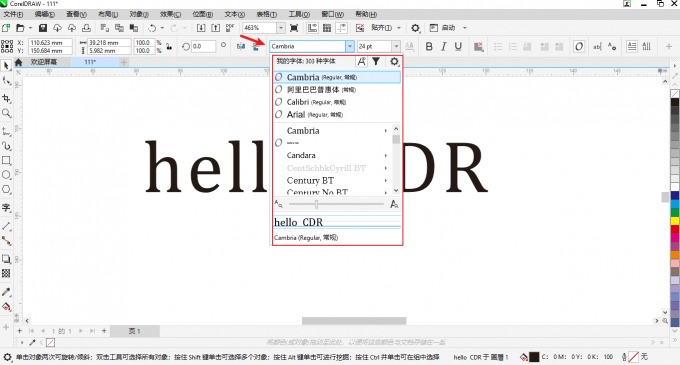Open the Options gear in the toolbar
The height and width of the screenshot is (365, 680).
pyautogui.click(x=415, y=28)
